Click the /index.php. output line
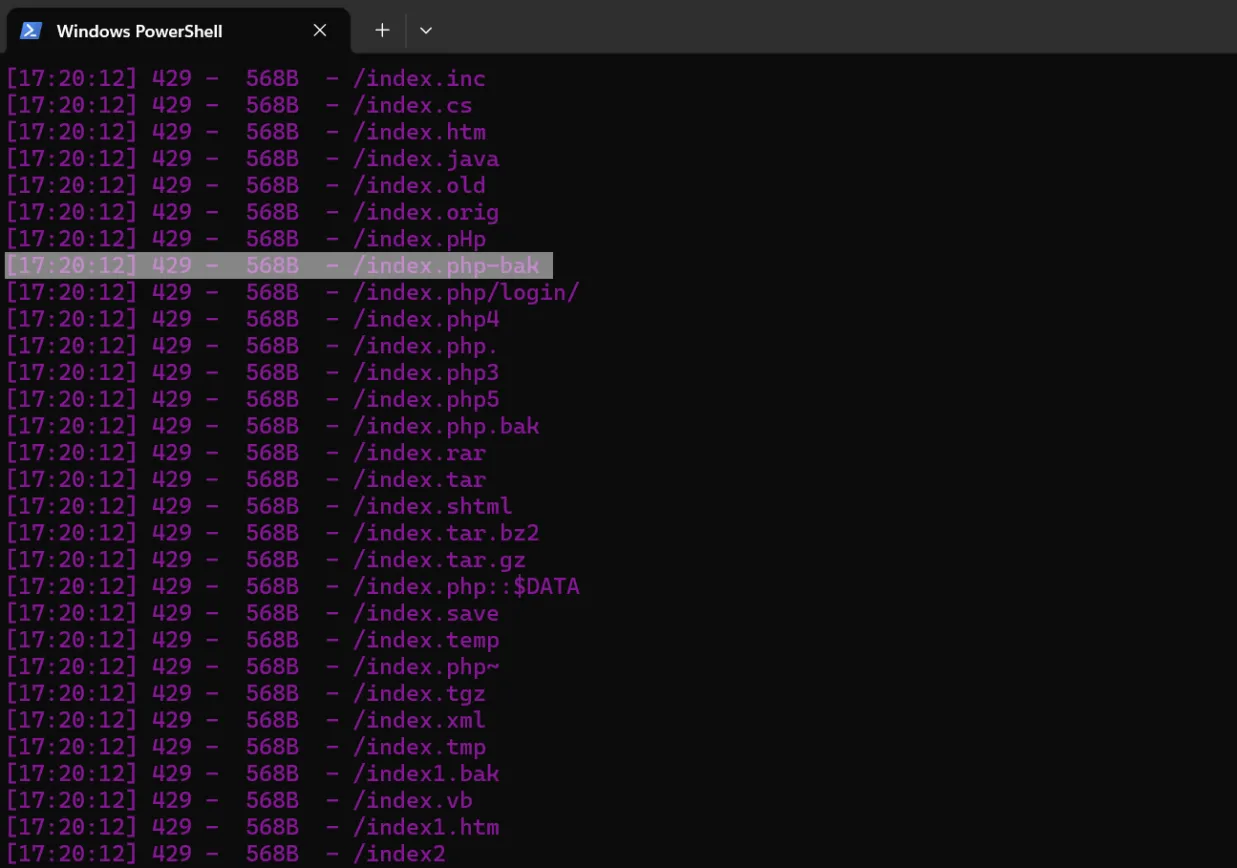1237x868 pixels. pos(253,346)
